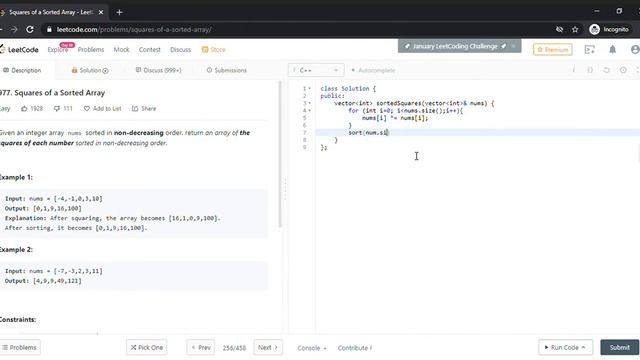Open the Discuss menu in the header
The width and height of the screenshot is (640, 360).
coord(180,49)
